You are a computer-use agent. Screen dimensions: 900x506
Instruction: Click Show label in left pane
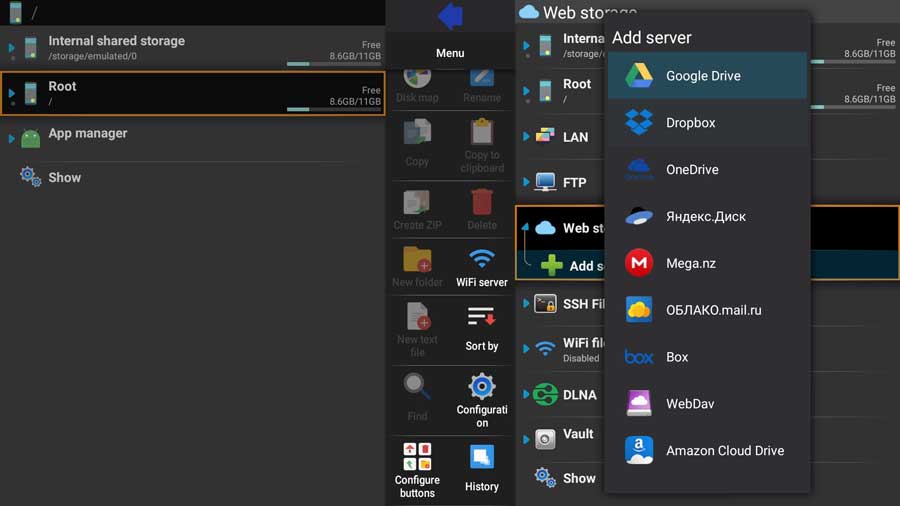64,177
